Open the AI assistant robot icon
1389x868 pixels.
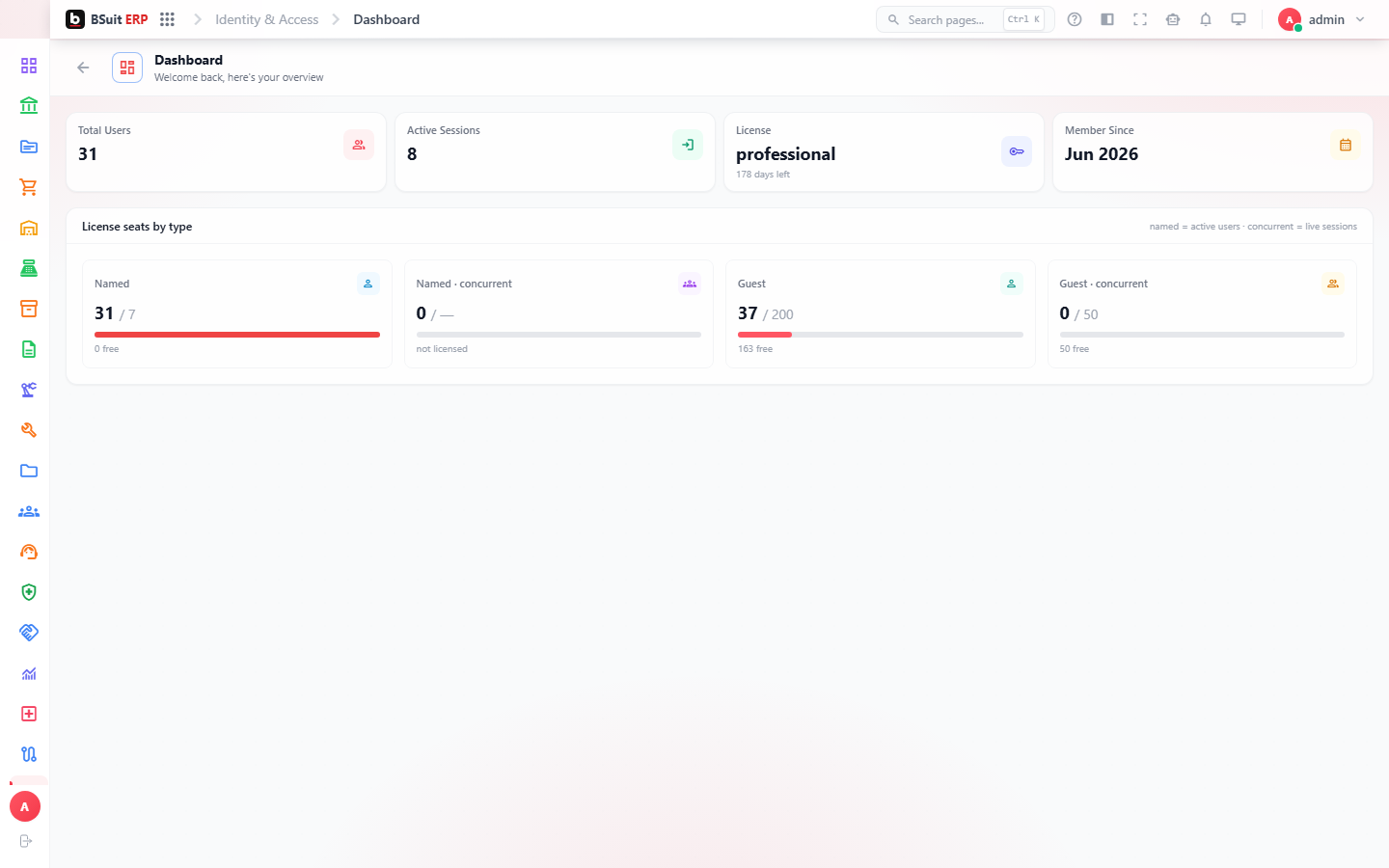(1173, 19)
